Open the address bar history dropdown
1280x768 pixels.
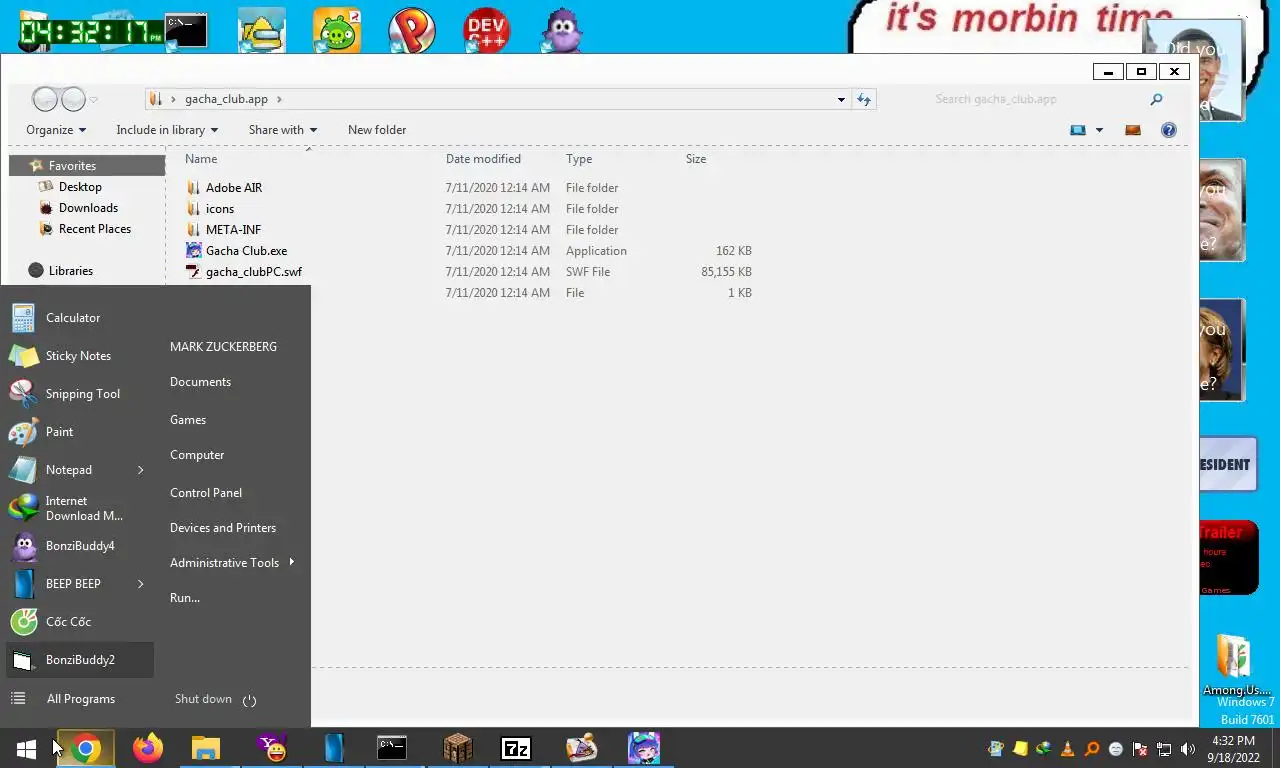pyautogui.click(x=841, y=99)
